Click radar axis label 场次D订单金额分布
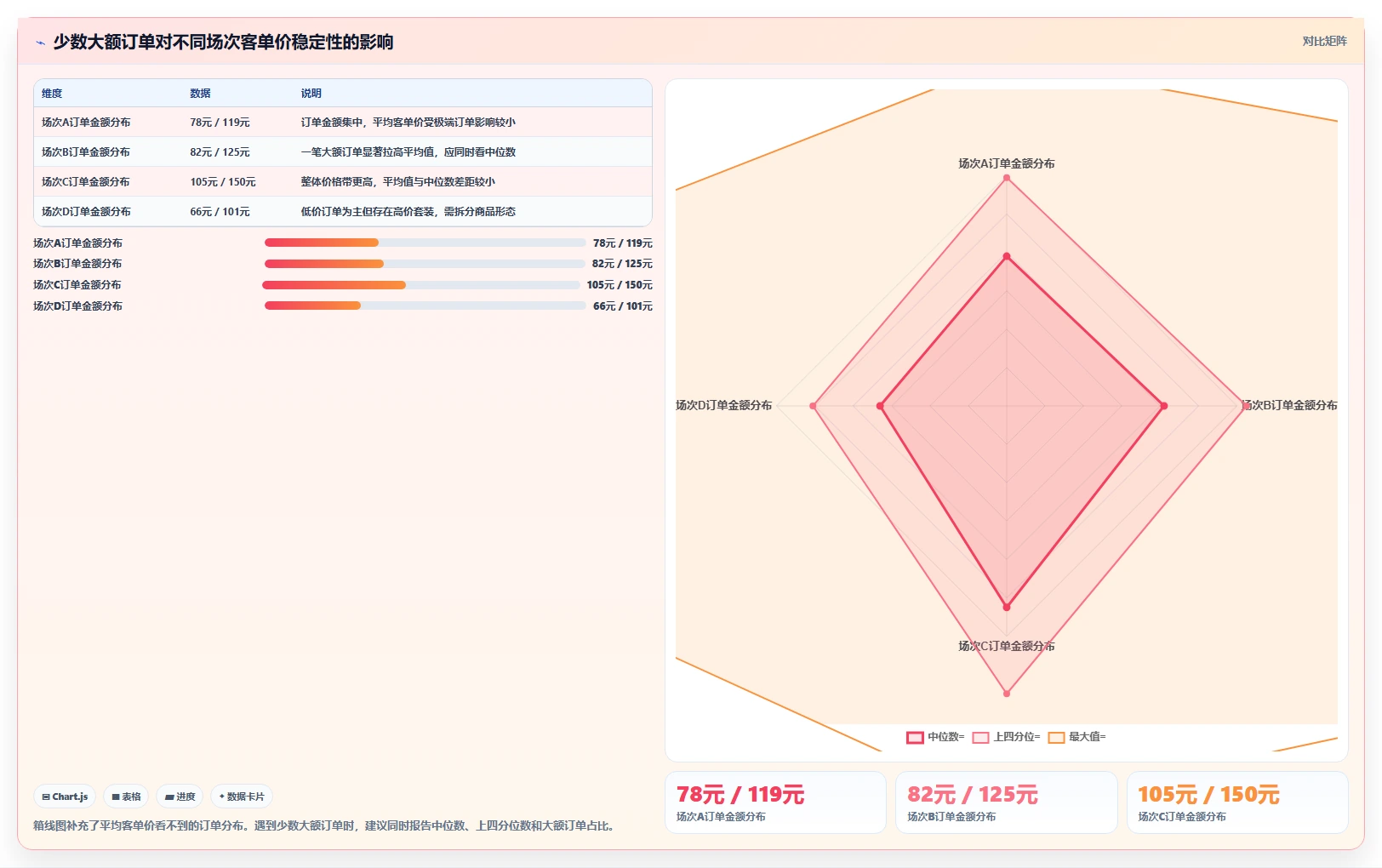 [724, 405]
